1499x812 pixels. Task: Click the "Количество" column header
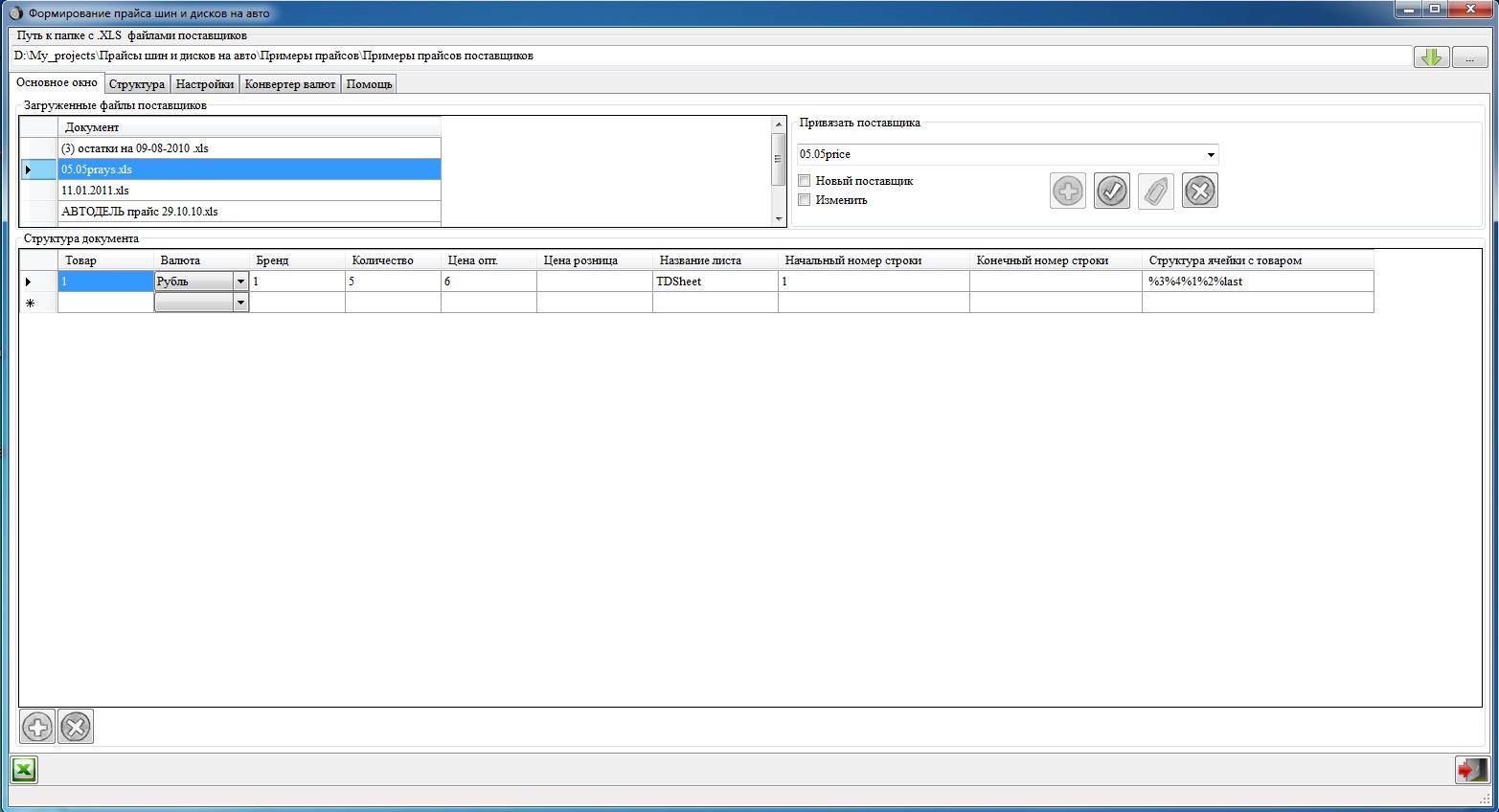(393, 260)
